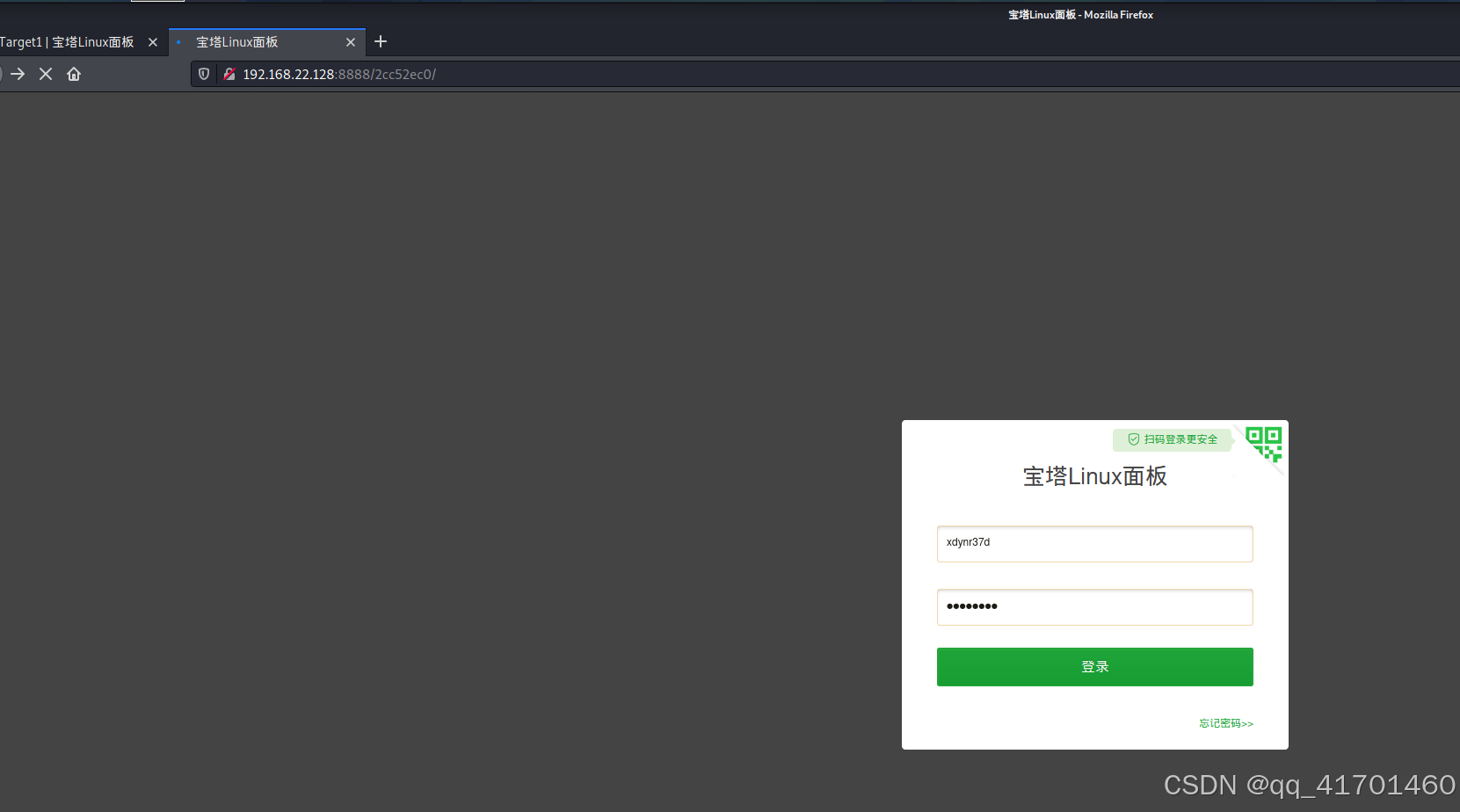
Task: Click the 扫码登录更安全 badge
Action: [x=1173, y=439]
